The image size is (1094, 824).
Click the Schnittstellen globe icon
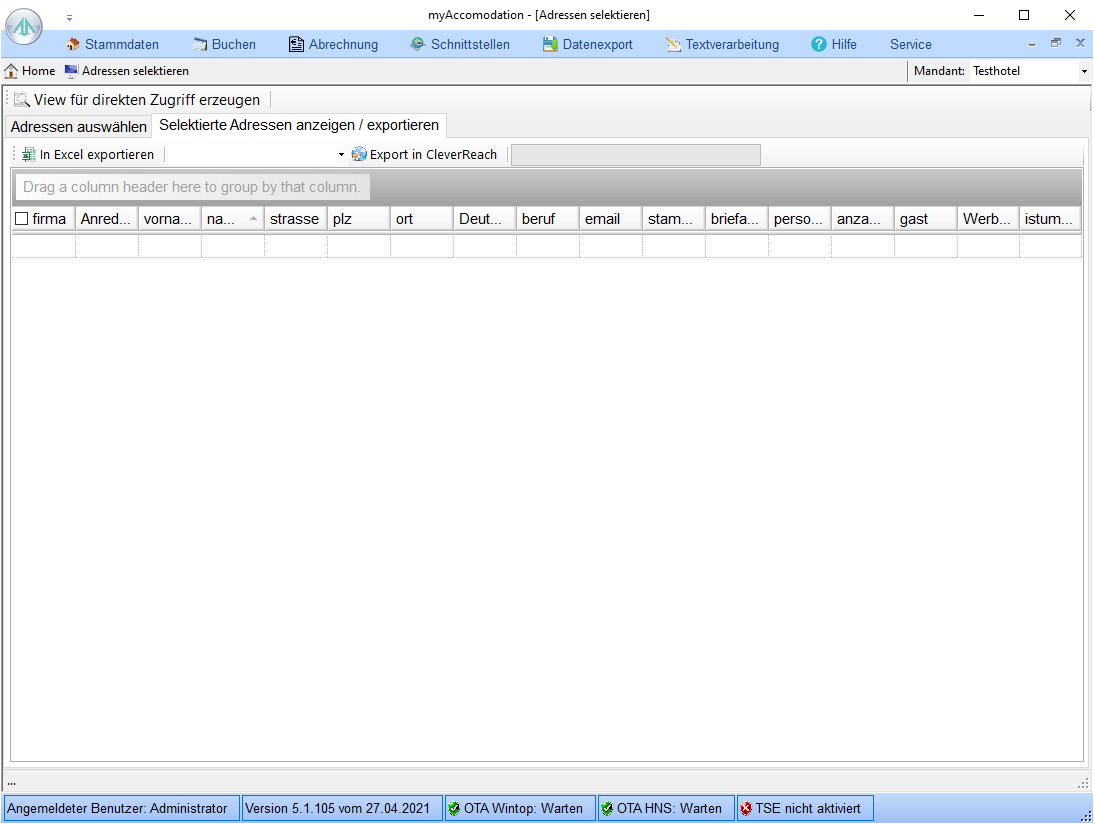418,44
